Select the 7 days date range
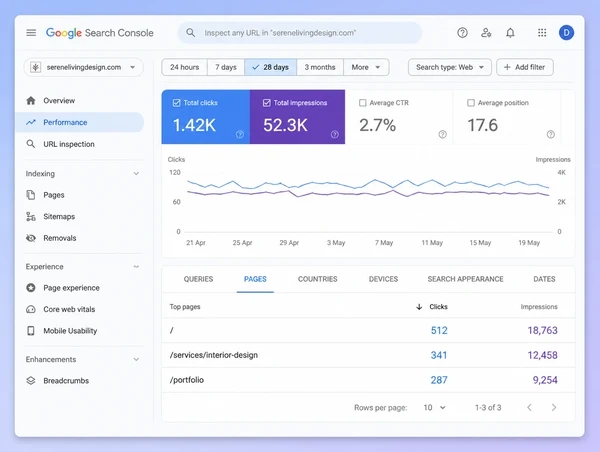Image resolution: width=600 pixels, height=452 pixels. pos(226,67)
